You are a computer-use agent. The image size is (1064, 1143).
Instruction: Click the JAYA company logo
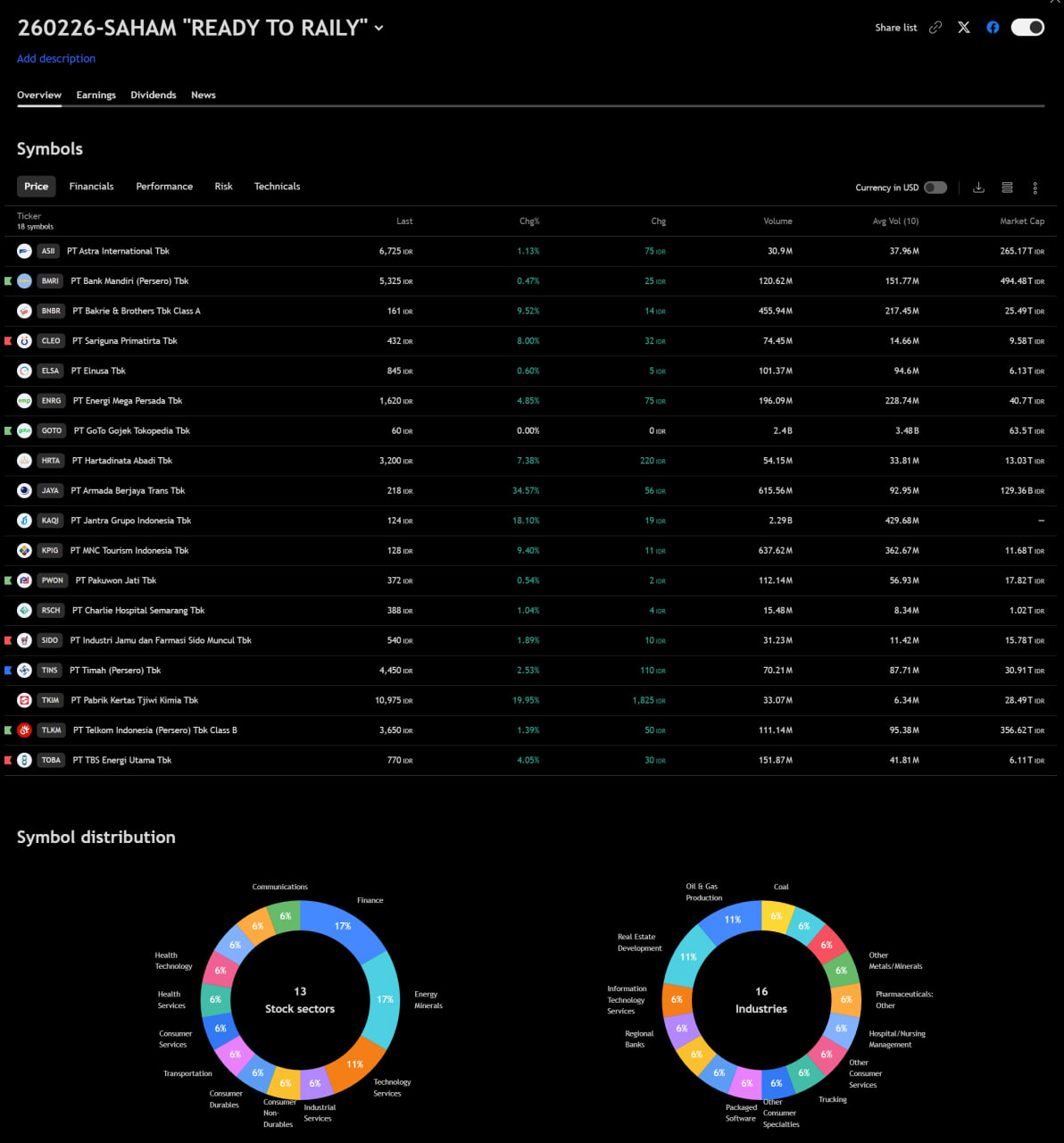point(24,490)
